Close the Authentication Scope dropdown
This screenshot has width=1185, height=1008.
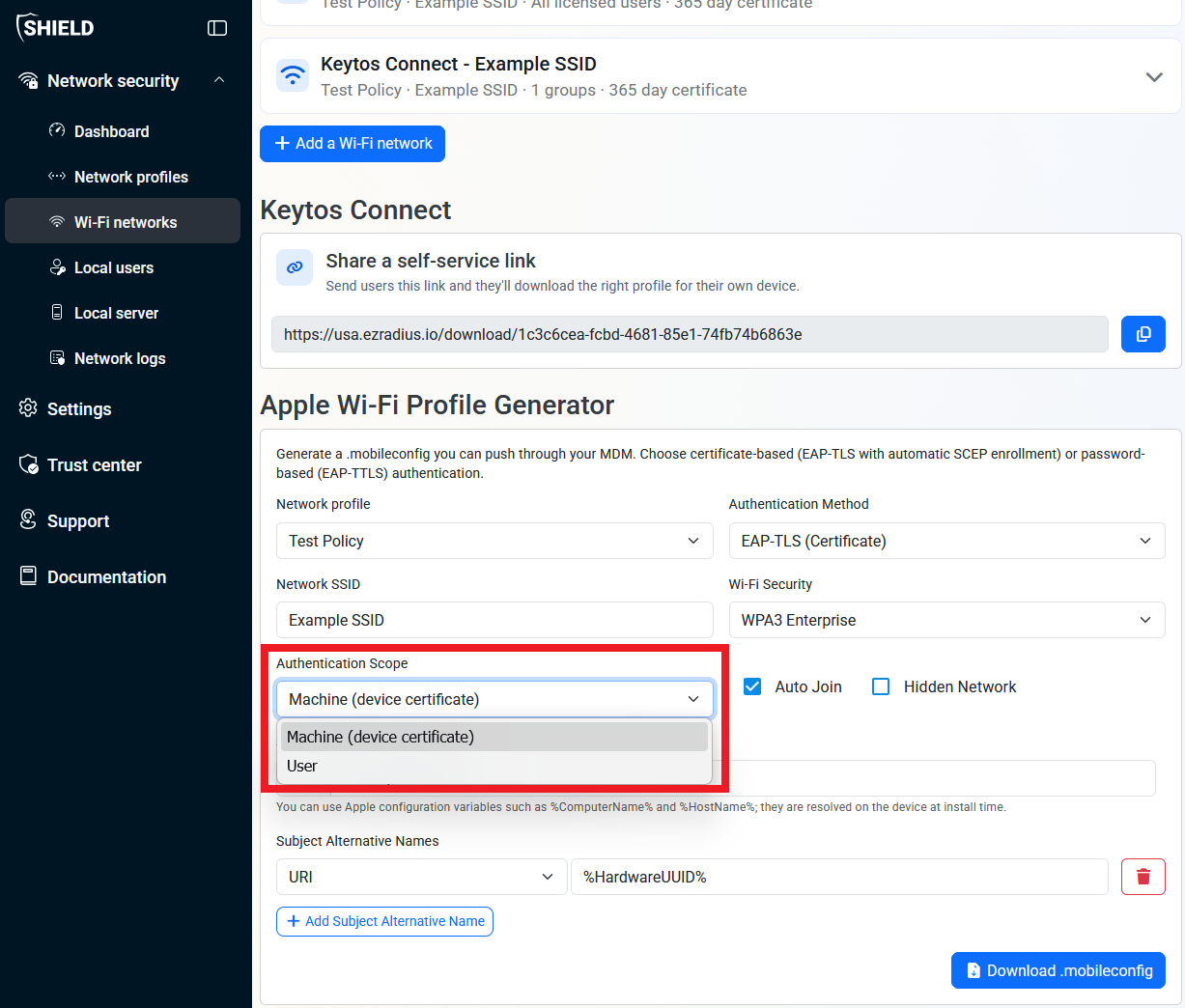click(494, 699)
